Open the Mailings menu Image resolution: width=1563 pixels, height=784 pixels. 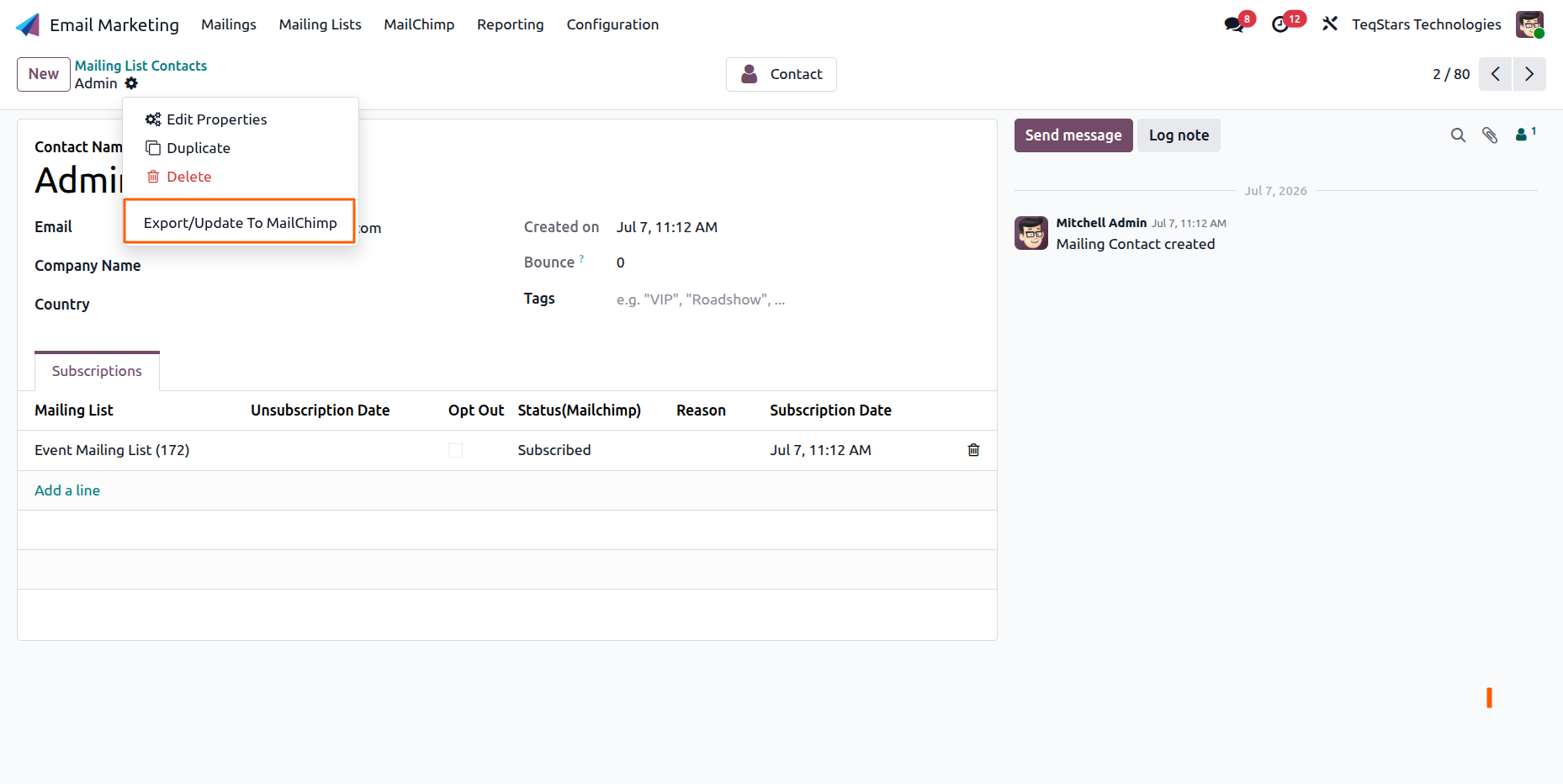[229, 24]
